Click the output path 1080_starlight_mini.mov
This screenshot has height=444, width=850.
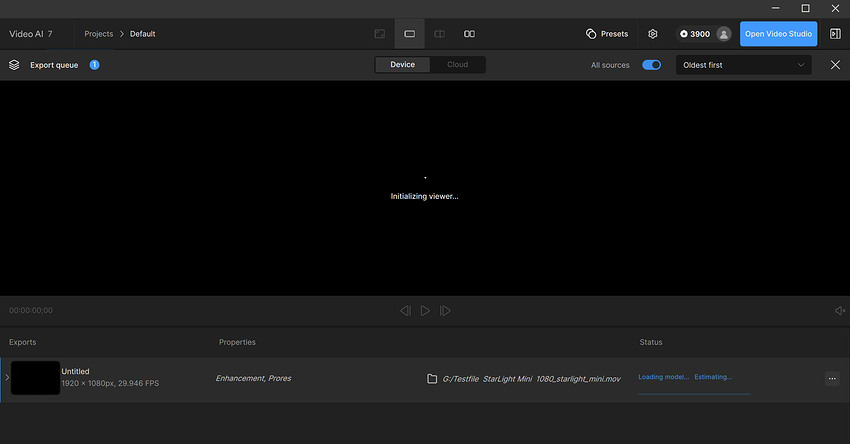[x=531, y=378]
